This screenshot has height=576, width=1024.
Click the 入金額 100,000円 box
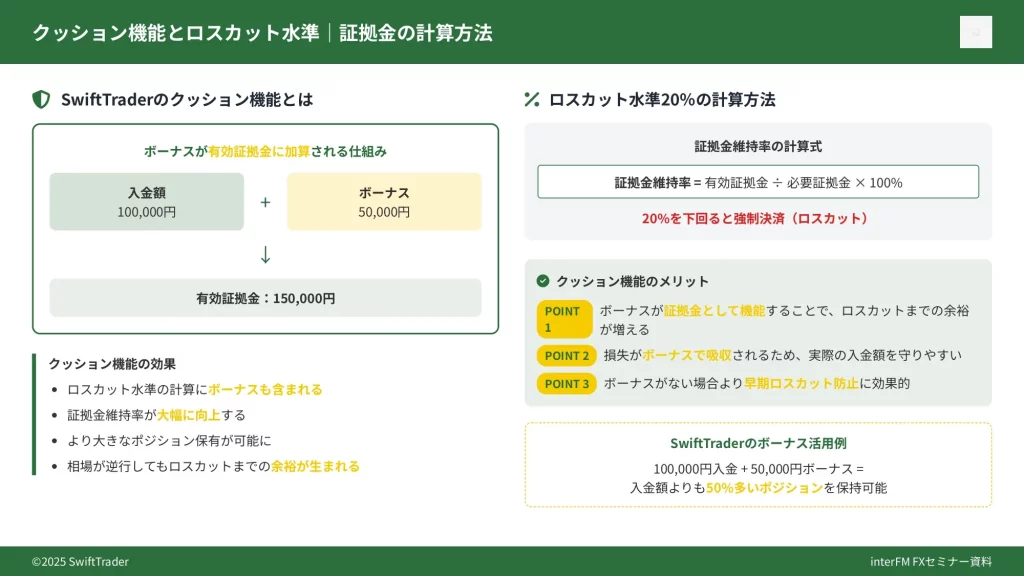(146, 202)
